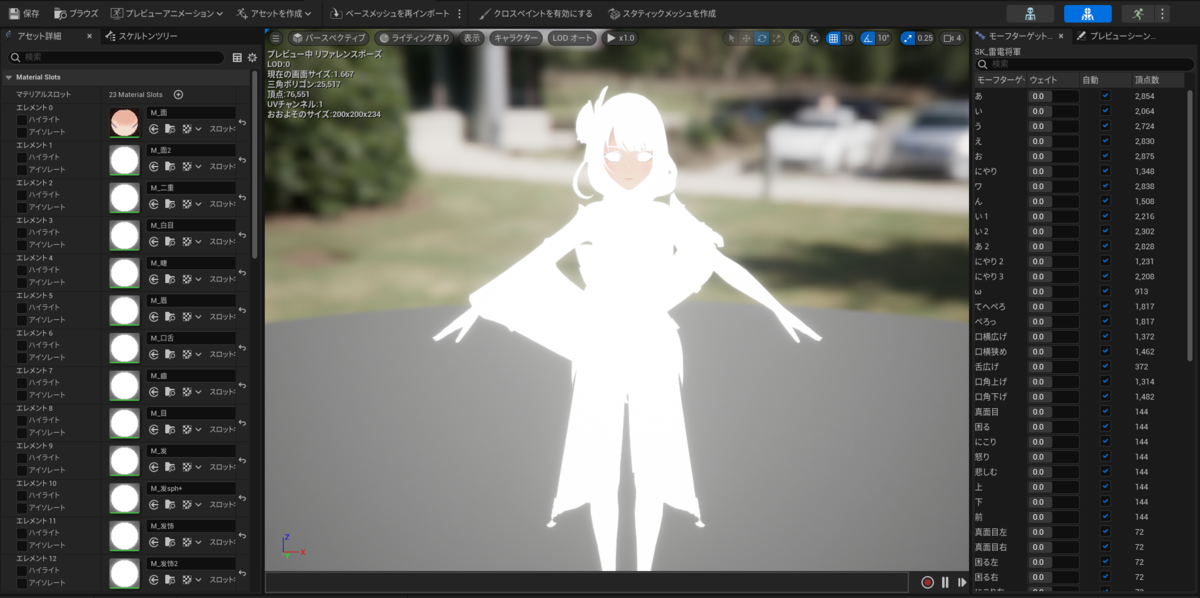1200x598 pixels.
Task: Switch to スケルトンツリー tab
Action: [140, 36]
